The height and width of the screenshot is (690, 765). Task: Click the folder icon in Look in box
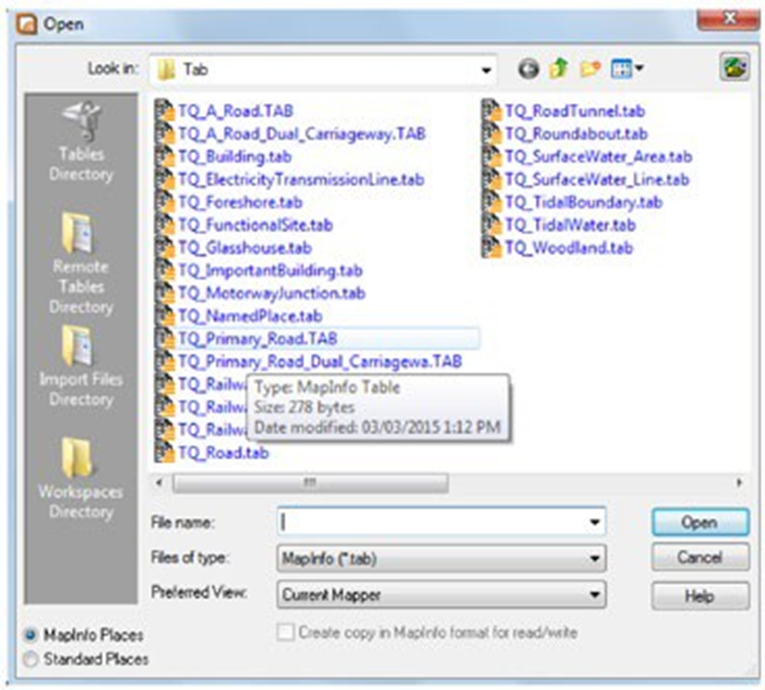pyautogui.click(x=167, y=70)
